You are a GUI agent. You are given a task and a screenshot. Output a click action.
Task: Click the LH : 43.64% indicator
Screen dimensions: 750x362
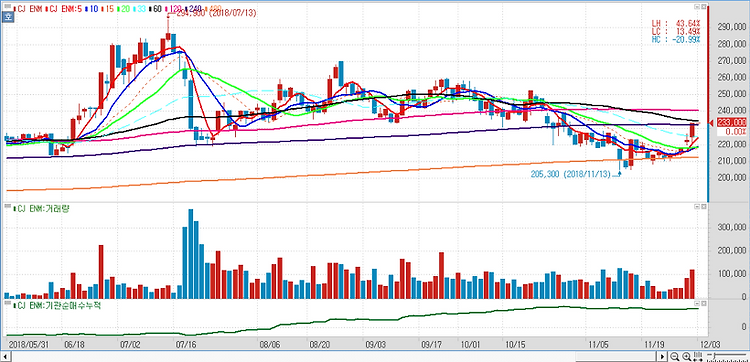click(x=676, y=23)
